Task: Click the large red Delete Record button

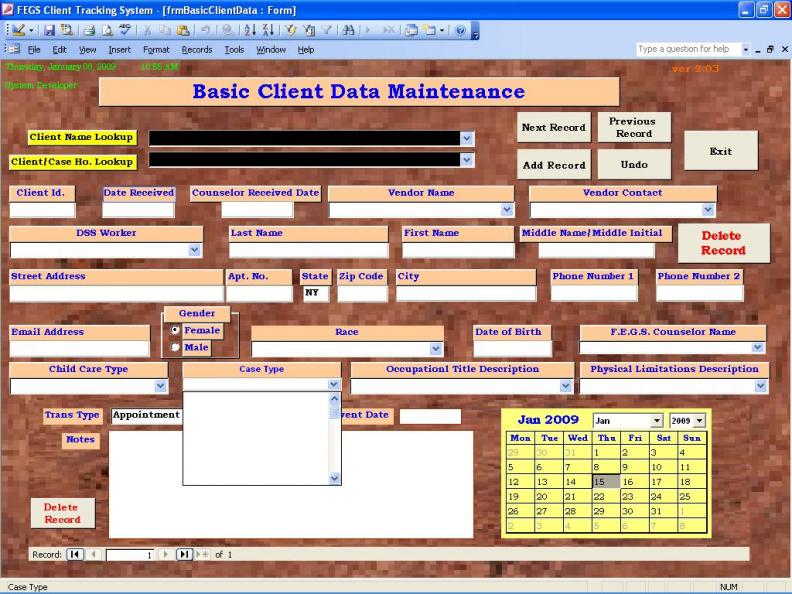Action: click(x=723, y=243)
